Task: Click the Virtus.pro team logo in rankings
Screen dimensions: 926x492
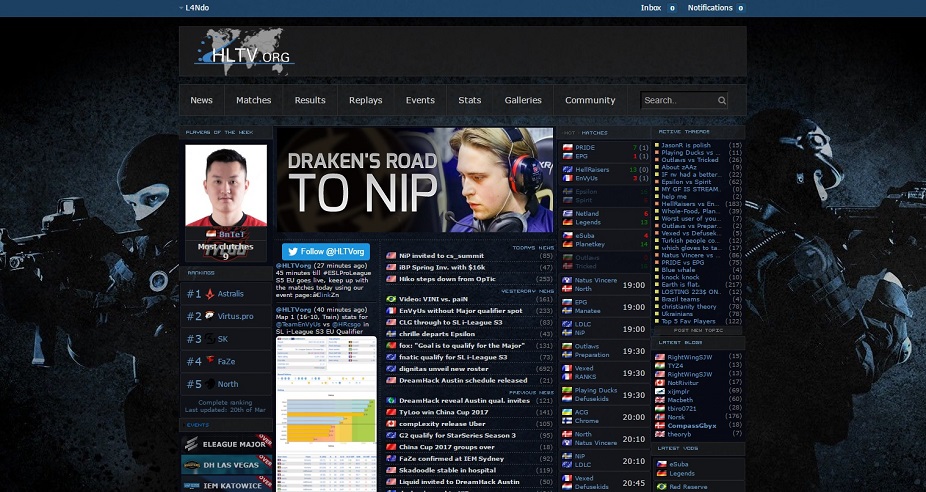Action: pos(210,316)
